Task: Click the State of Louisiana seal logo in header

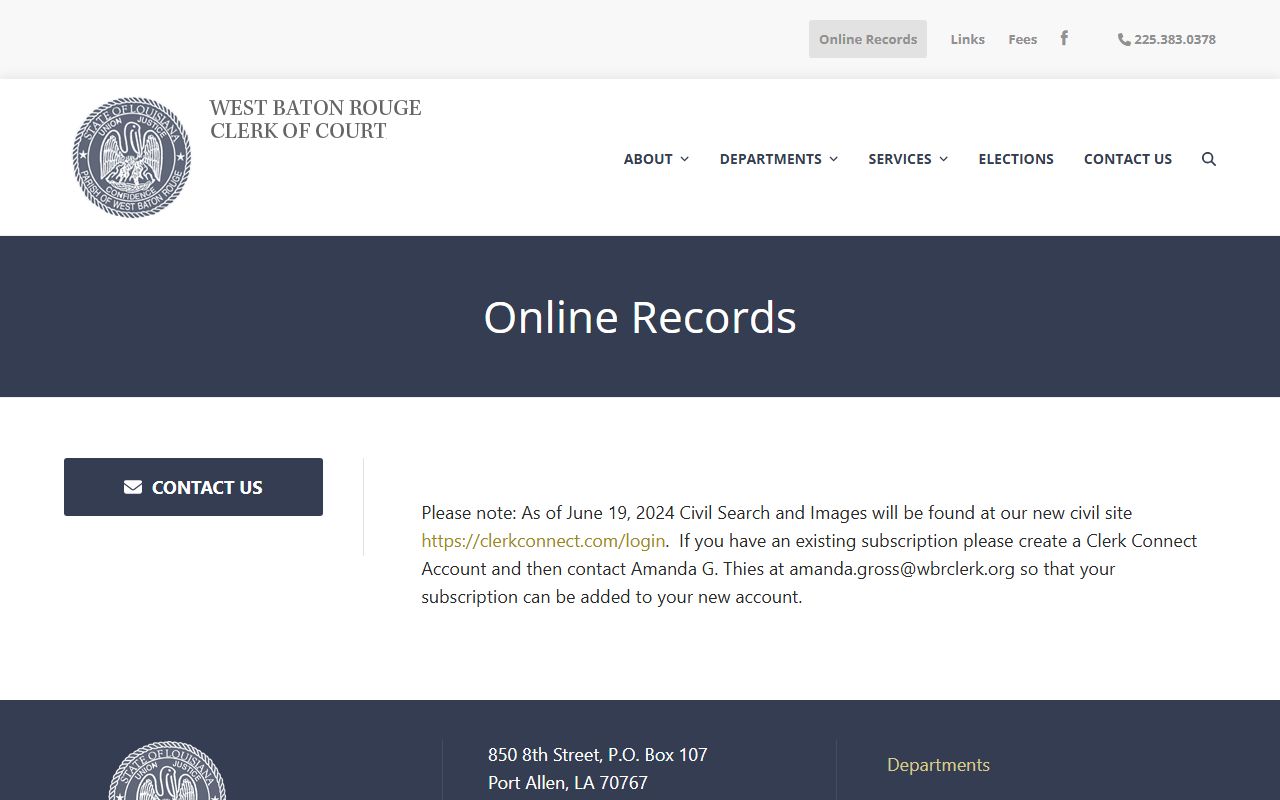Action: [x=131, y=157]
